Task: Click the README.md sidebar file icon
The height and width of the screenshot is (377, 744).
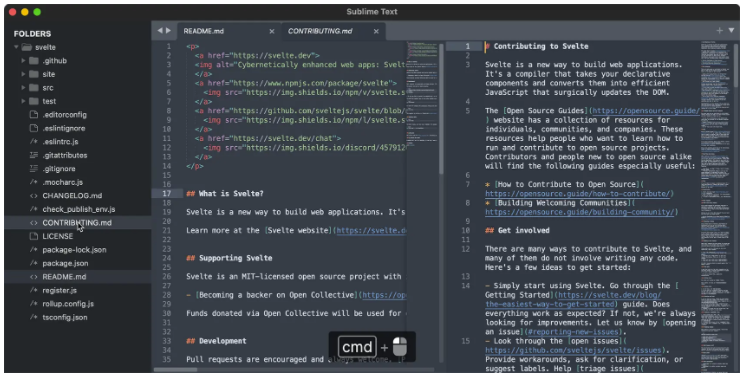Action: click(34, 277)
